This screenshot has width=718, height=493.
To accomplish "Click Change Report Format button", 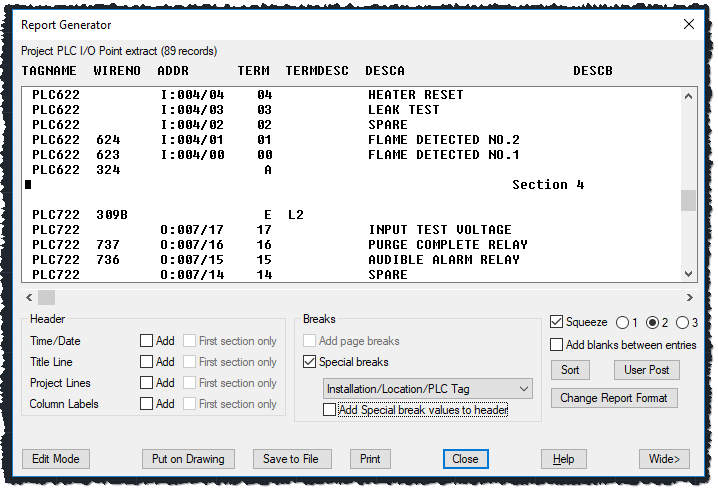I will [614, 398].
